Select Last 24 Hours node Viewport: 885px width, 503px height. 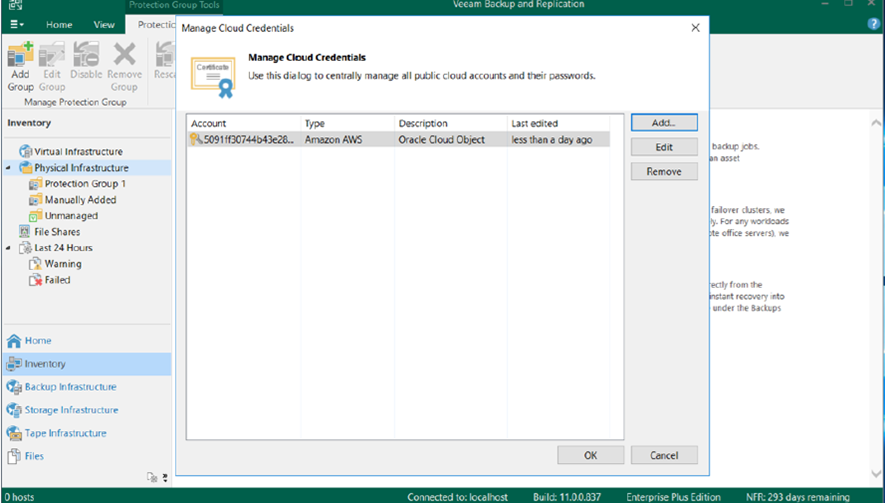pos(63,248)
